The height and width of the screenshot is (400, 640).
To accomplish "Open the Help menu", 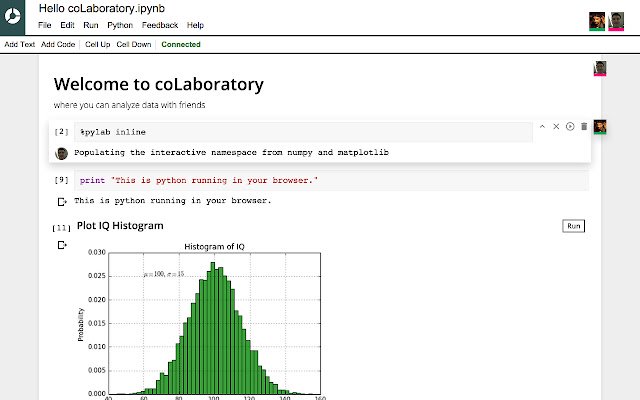I will (195, 25).
